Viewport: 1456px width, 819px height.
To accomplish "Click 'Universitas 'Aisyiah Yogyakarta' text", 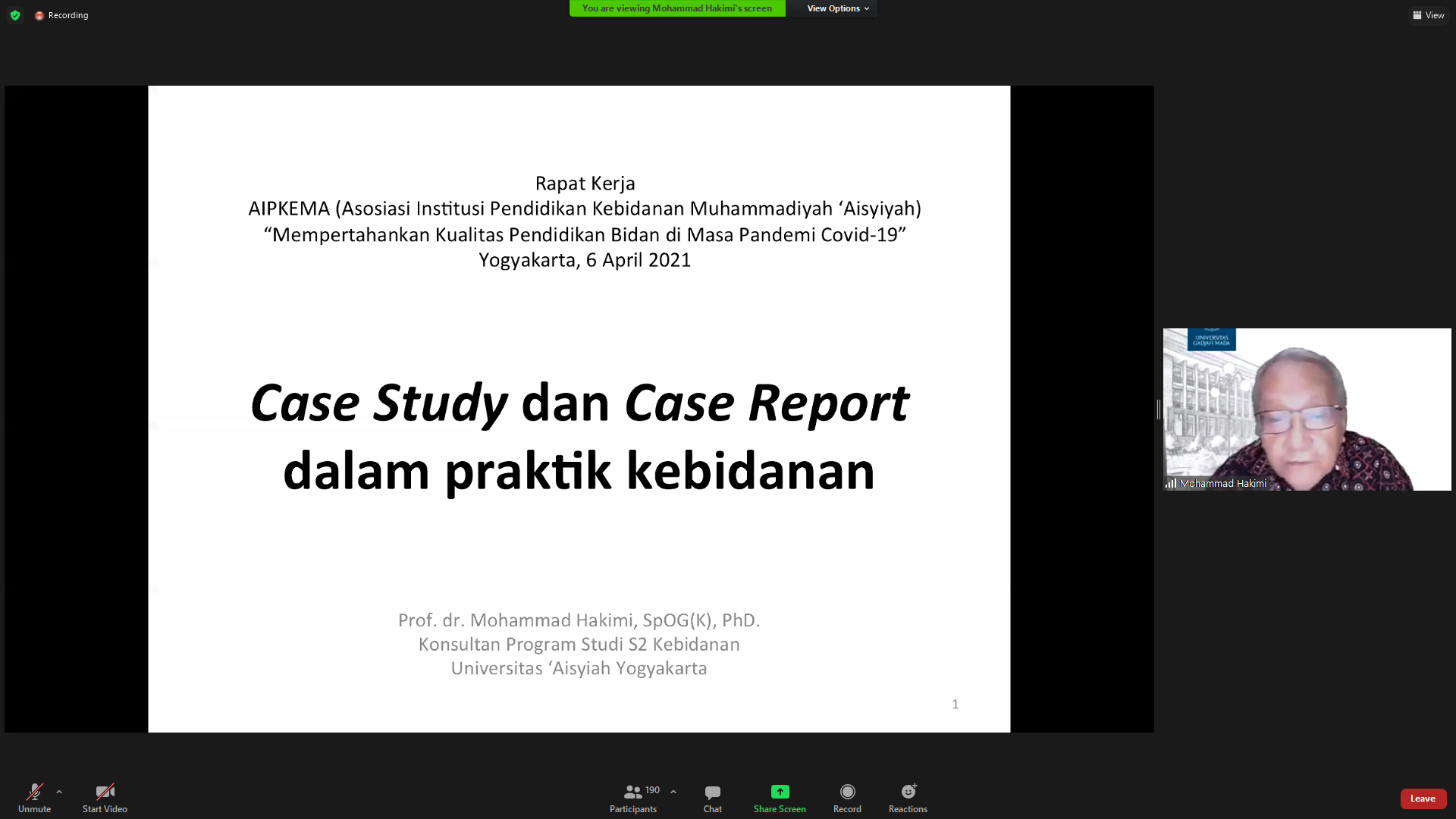I will click(x=579, y=668).
